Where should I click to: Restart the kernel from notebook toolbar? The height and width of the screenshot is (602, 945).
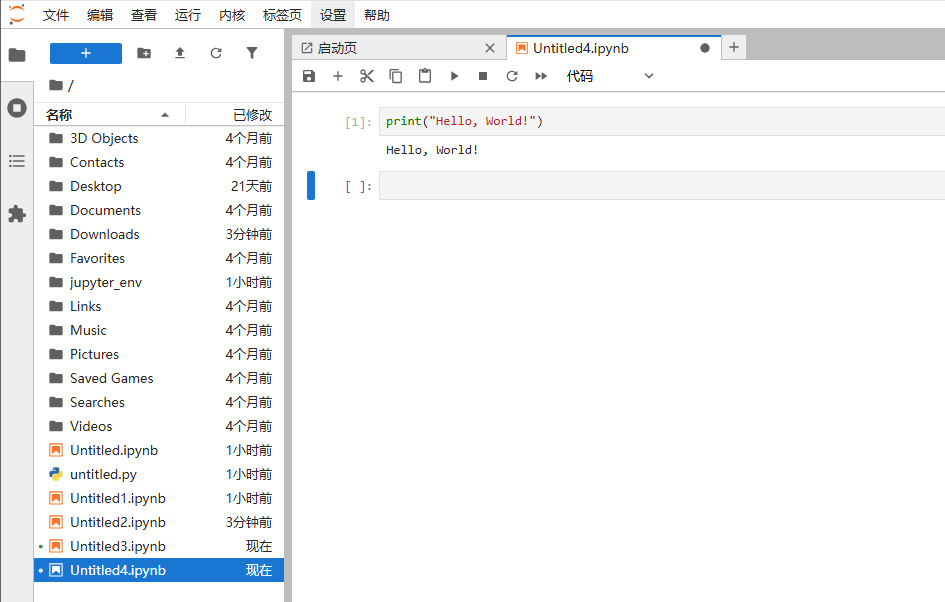tap(512, 76)
